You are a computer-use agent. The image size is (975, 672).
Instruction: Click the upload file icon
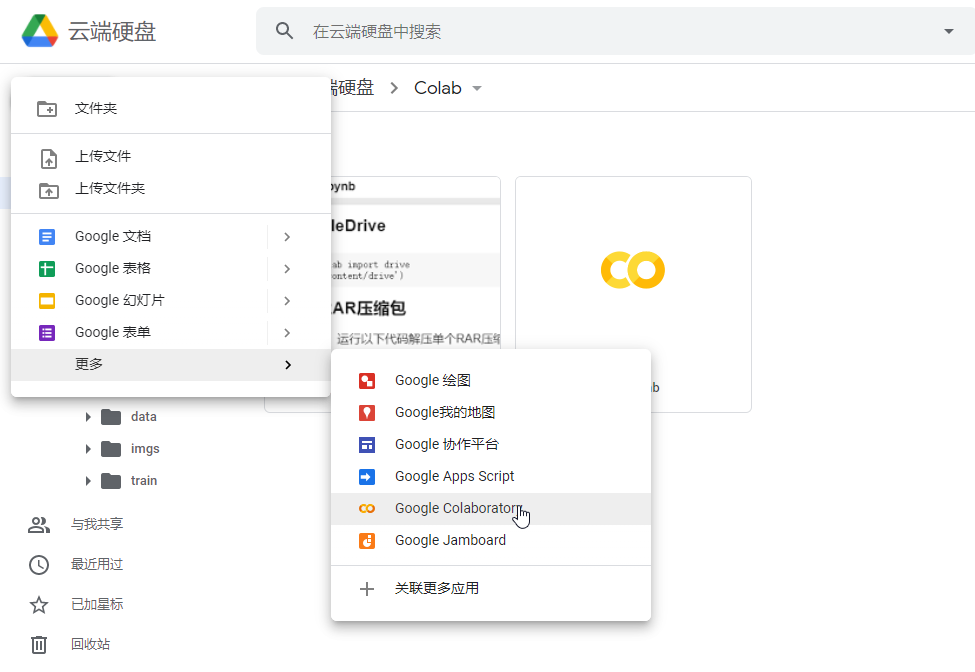(x=49, y=158)
